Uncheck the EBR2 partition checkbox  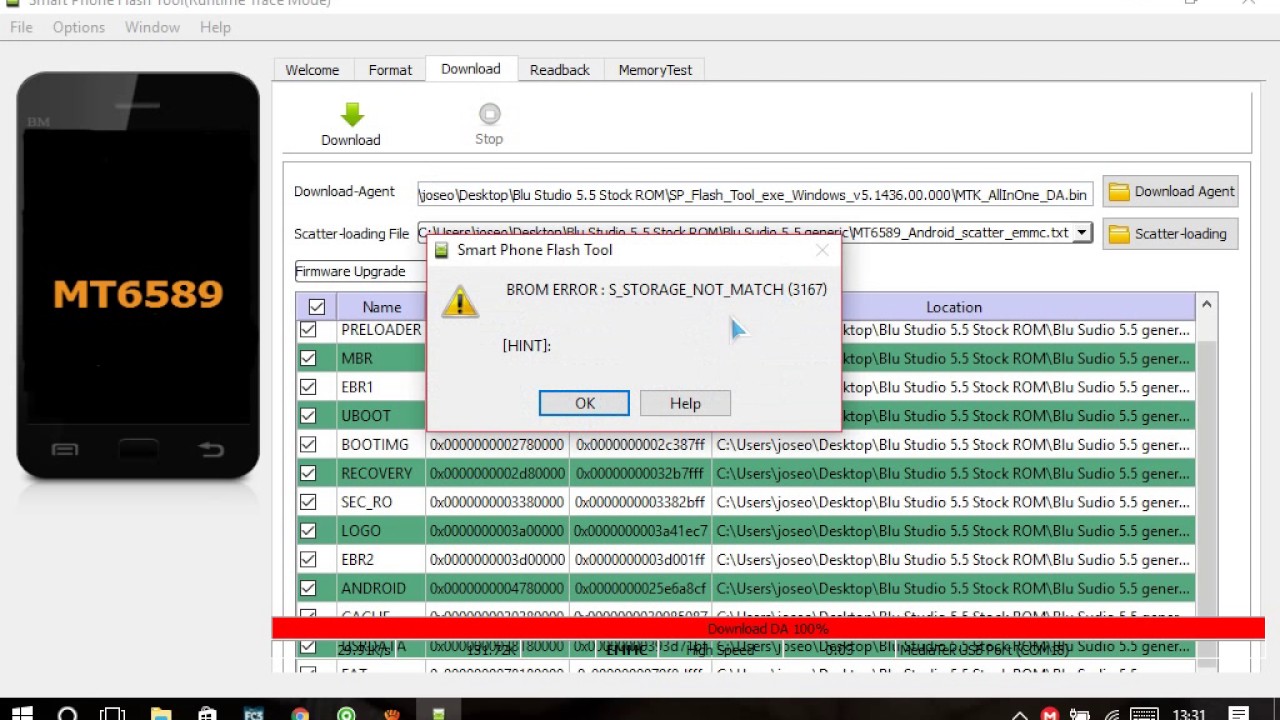(308, 559)
